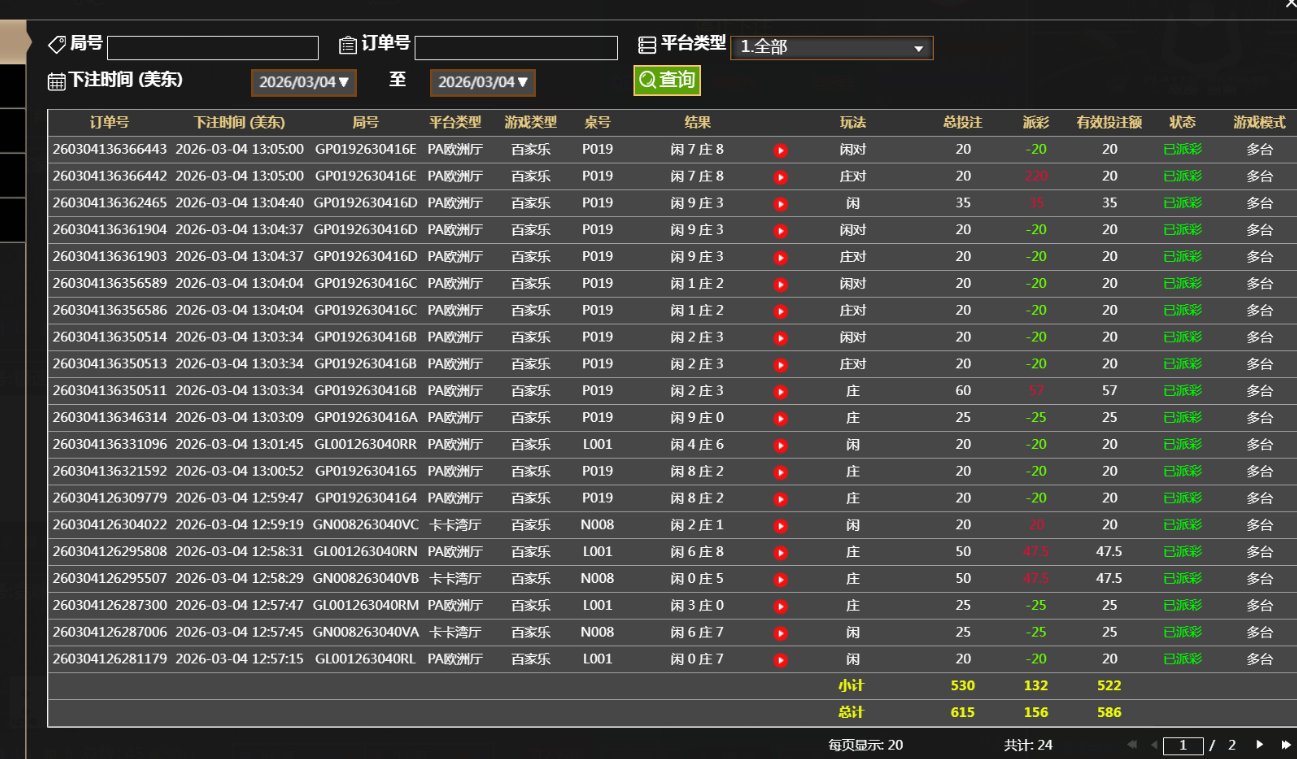Play replay video for order 260304136362465
This screenshot has width=1297, height=759.
pos(781,204)
